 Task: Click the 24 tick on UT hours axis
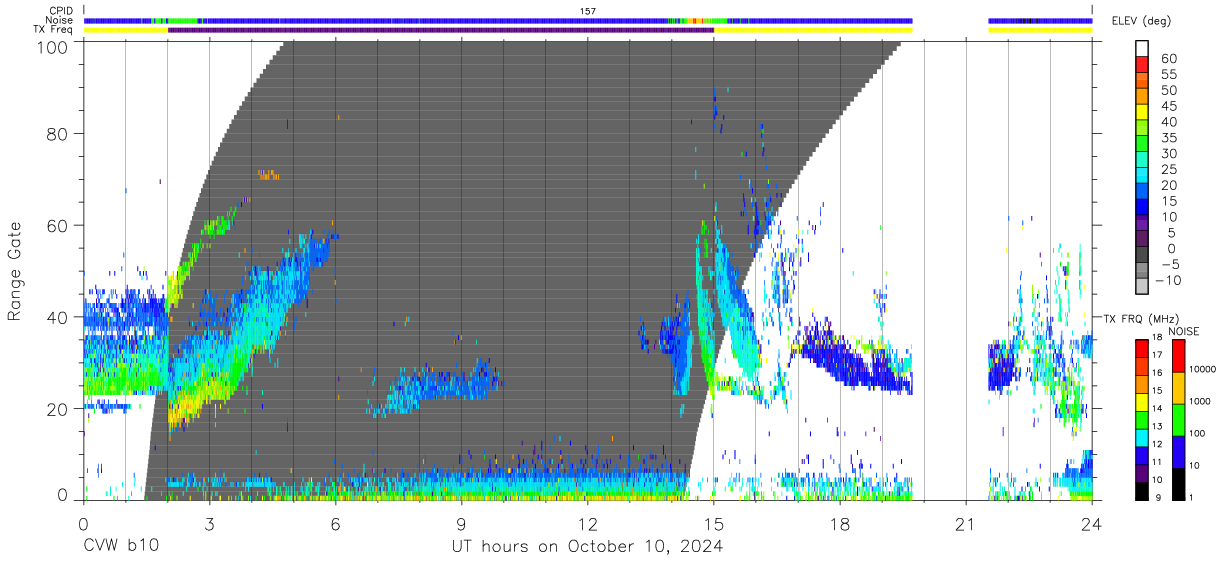(1091, 523)
